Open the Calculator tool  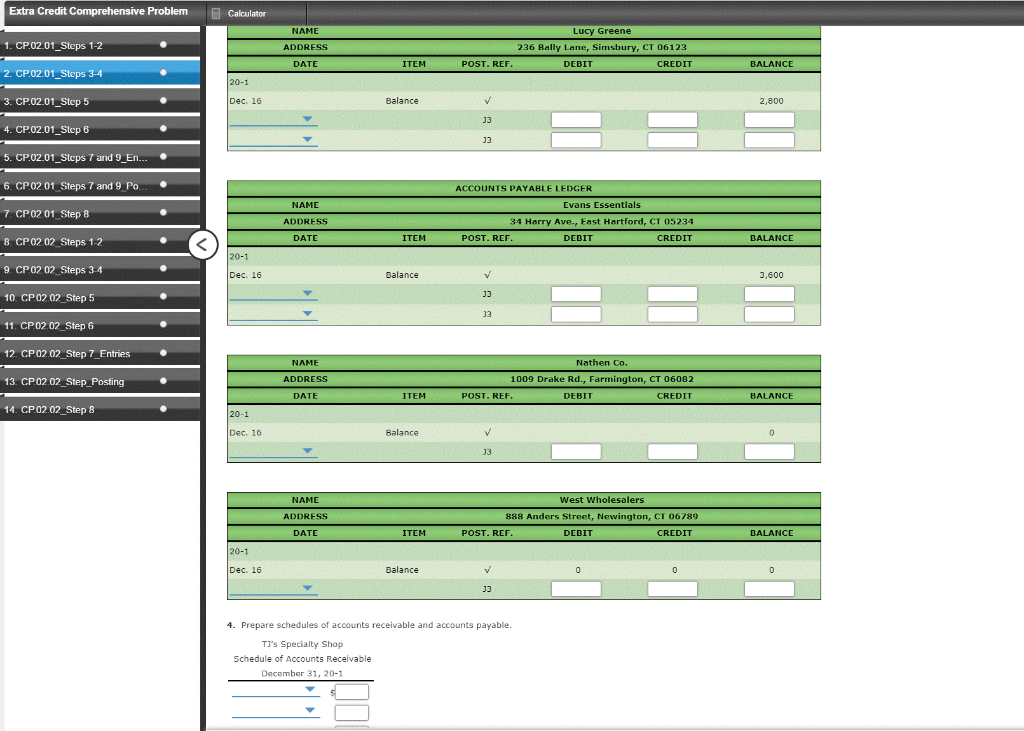click(x=239, y=13)
